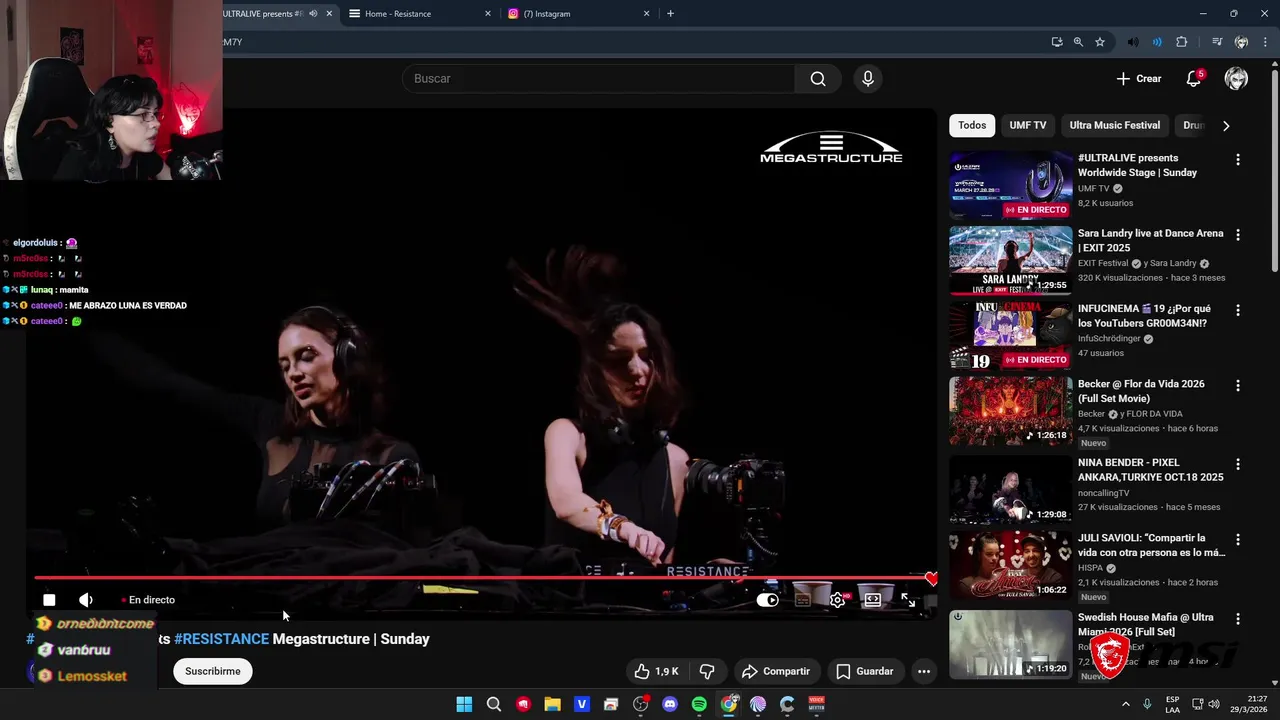The height and width of the screenshot is (720, 1280).
Task: Open a new browser tab
Action: pos(670,14)
